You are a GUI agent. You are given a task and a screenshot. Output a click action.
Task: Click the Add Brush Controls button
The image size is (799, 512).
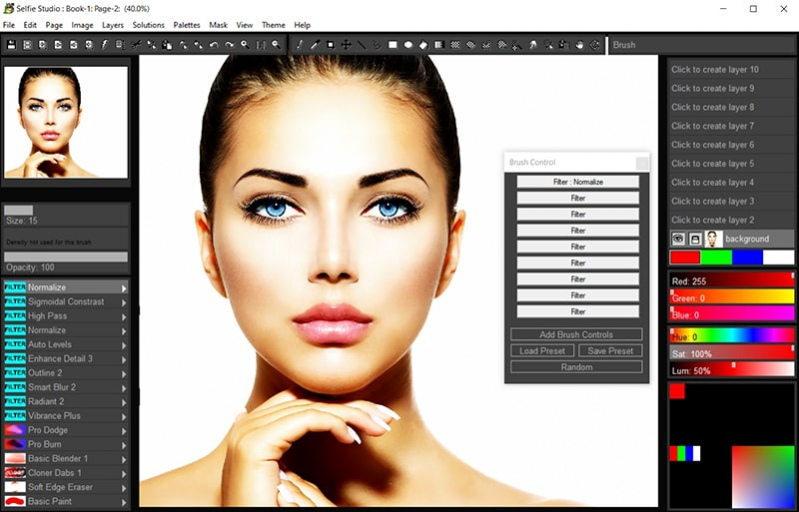[576, 334]
